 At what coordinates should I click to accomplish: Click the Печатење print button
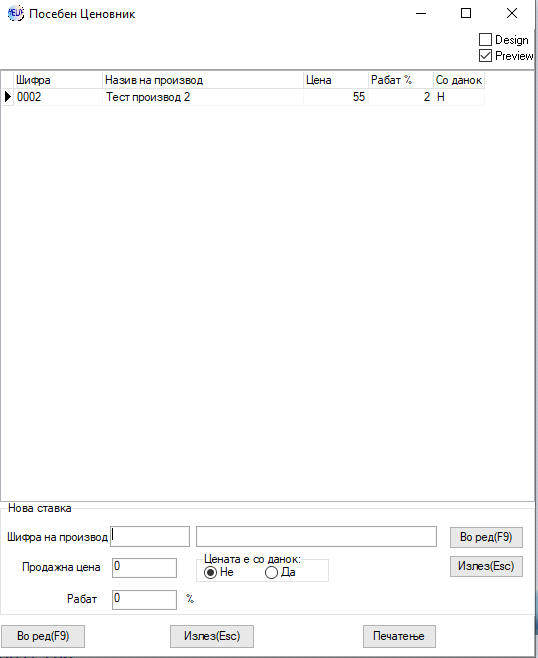[x=399, y=636]
